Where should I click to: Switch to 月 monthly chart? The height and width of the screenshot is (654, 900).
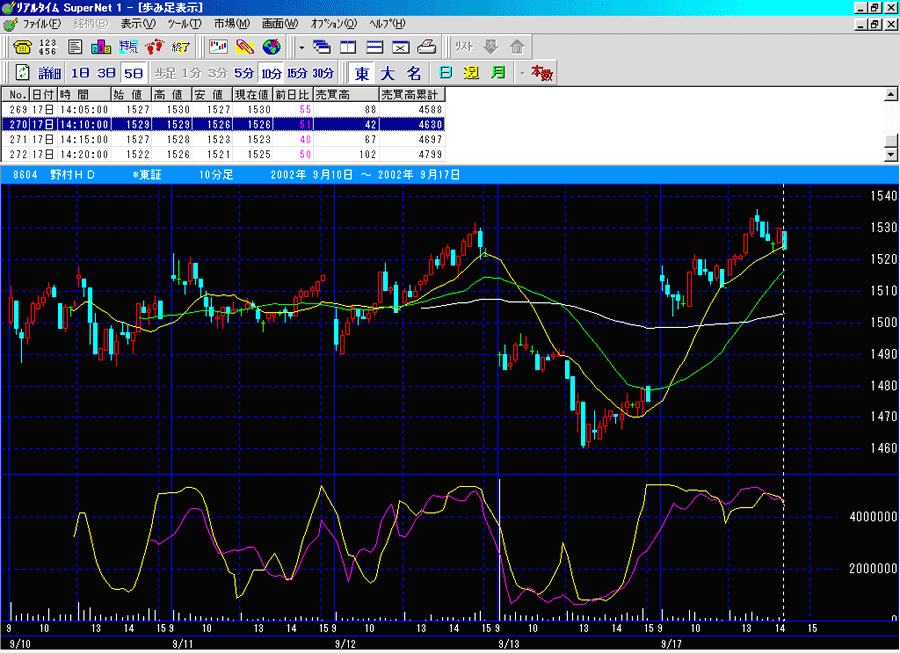point(498,73)
